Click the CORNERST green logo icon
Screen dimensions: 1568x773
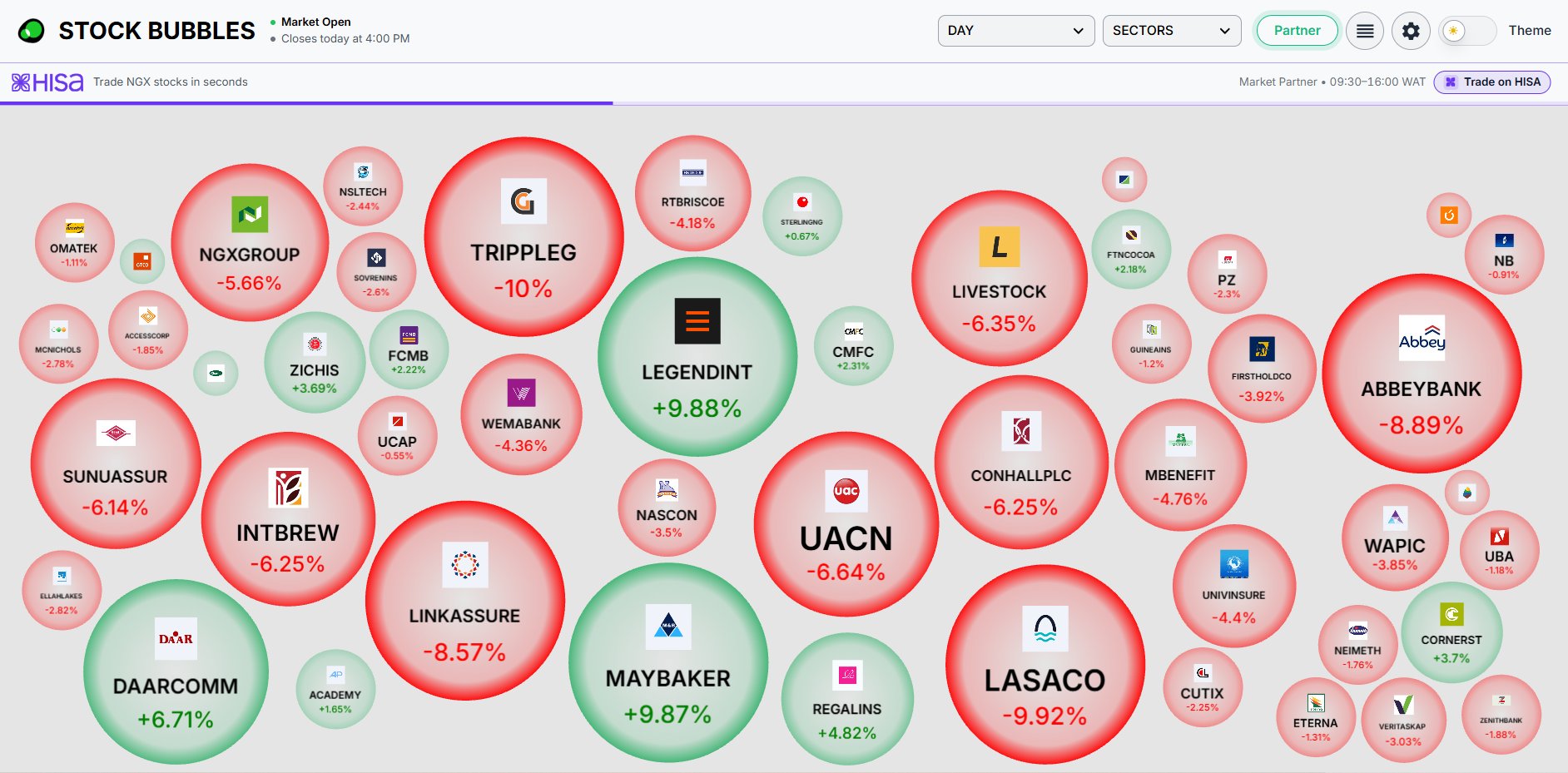pos(1452,614)
